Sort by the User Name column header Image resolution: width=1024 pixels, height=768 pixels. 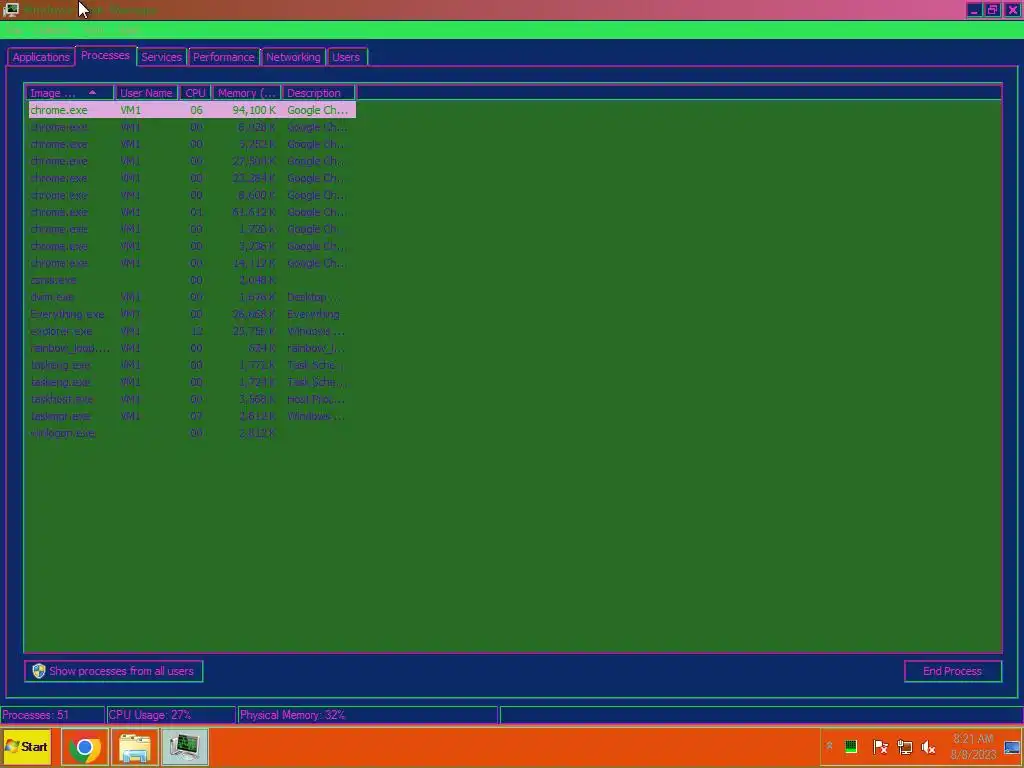(146, 93)
